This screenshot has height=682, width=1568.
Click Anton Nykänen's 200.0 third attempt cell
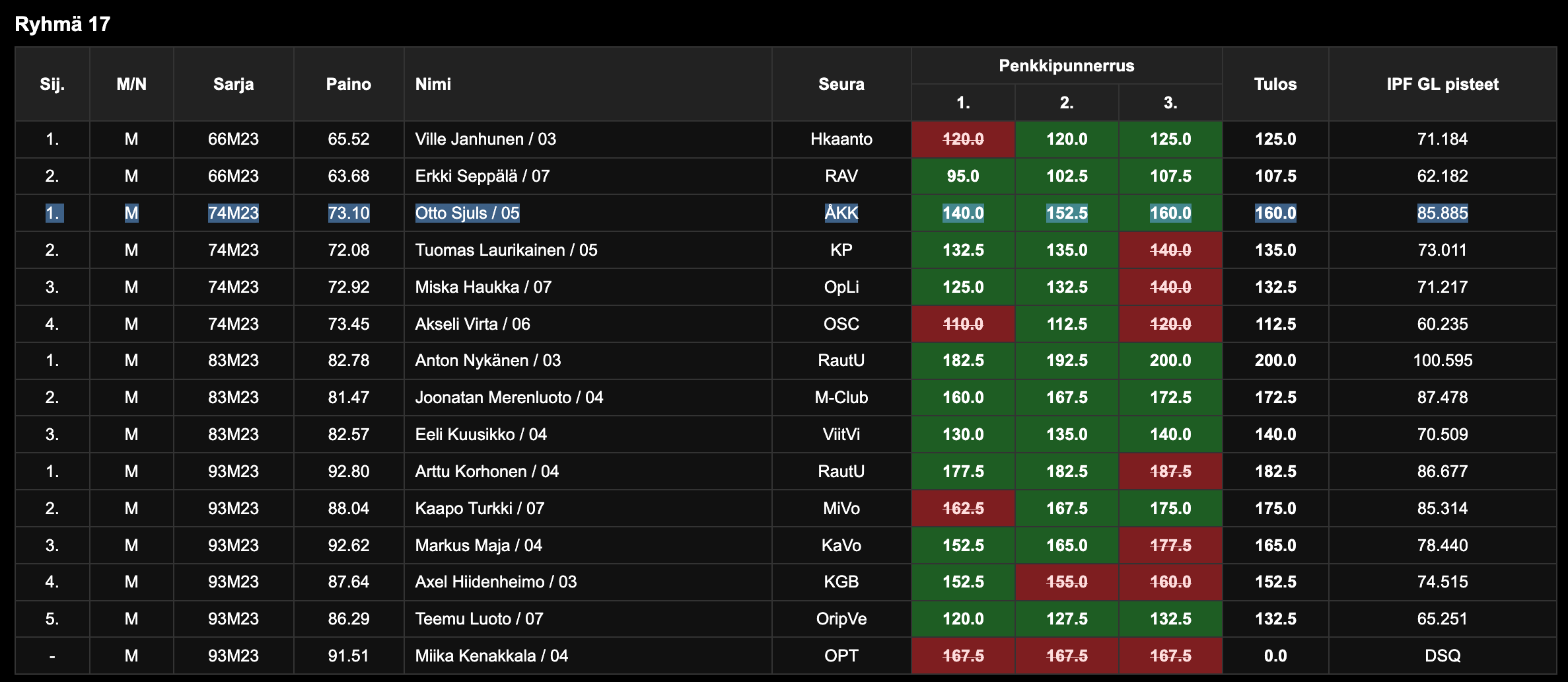pyautogui.click(x=1170, y=360)
